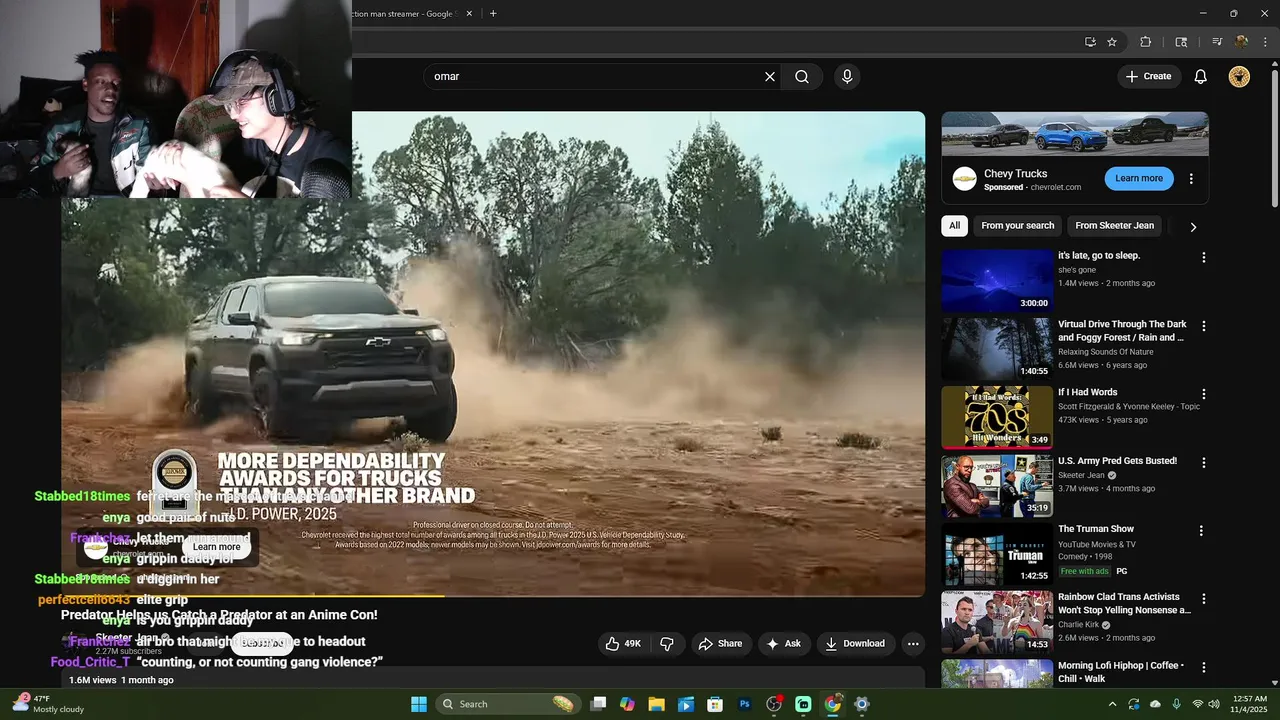The width and height of the screenshot is (1280, 720).
Task: Open the Rainbow Clad Trans Activists title
Action: point(1124,603)
